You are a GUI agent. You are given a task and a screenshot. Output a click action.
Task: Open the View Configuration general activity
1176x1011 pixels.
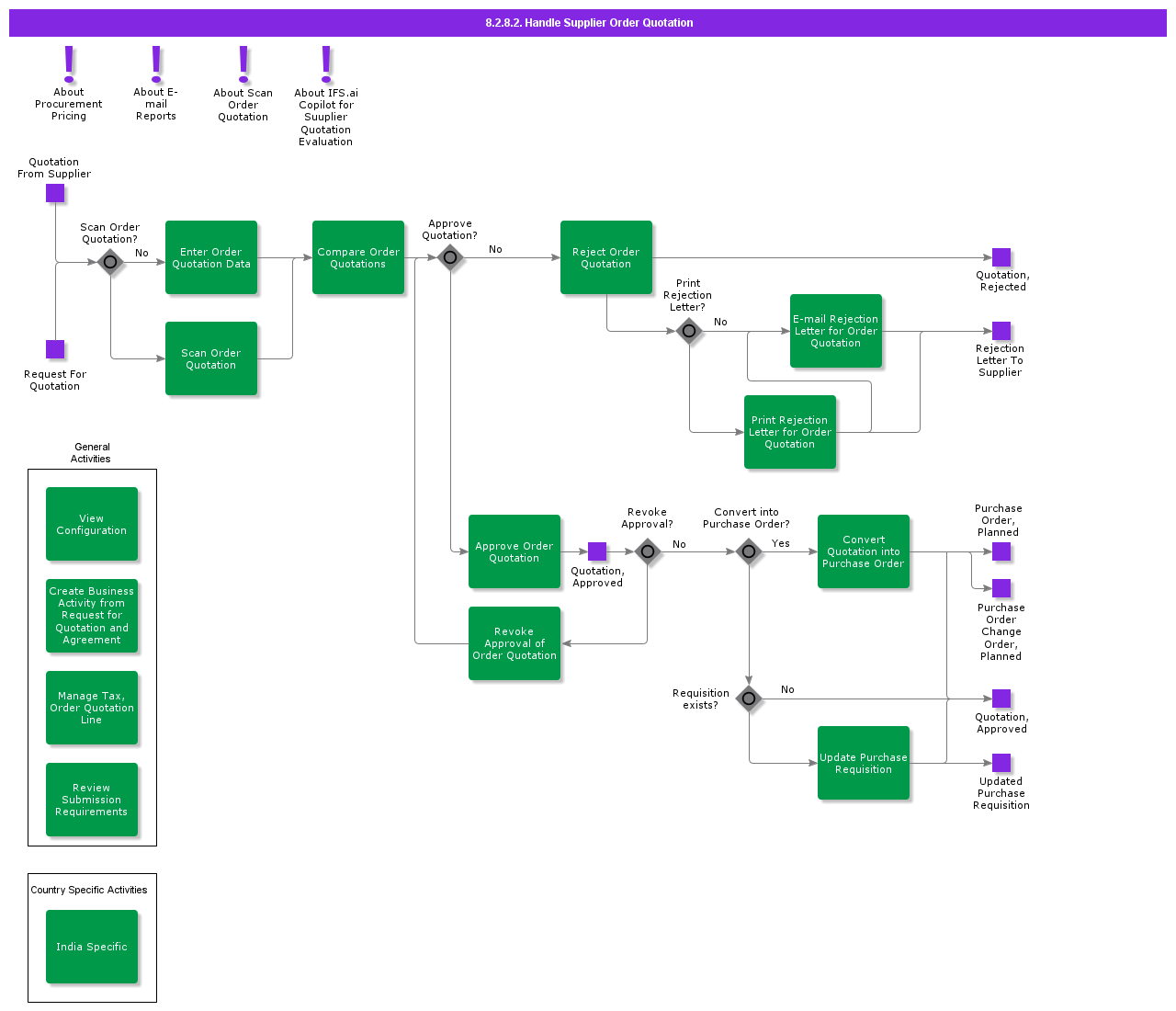[x=92, y=524]
